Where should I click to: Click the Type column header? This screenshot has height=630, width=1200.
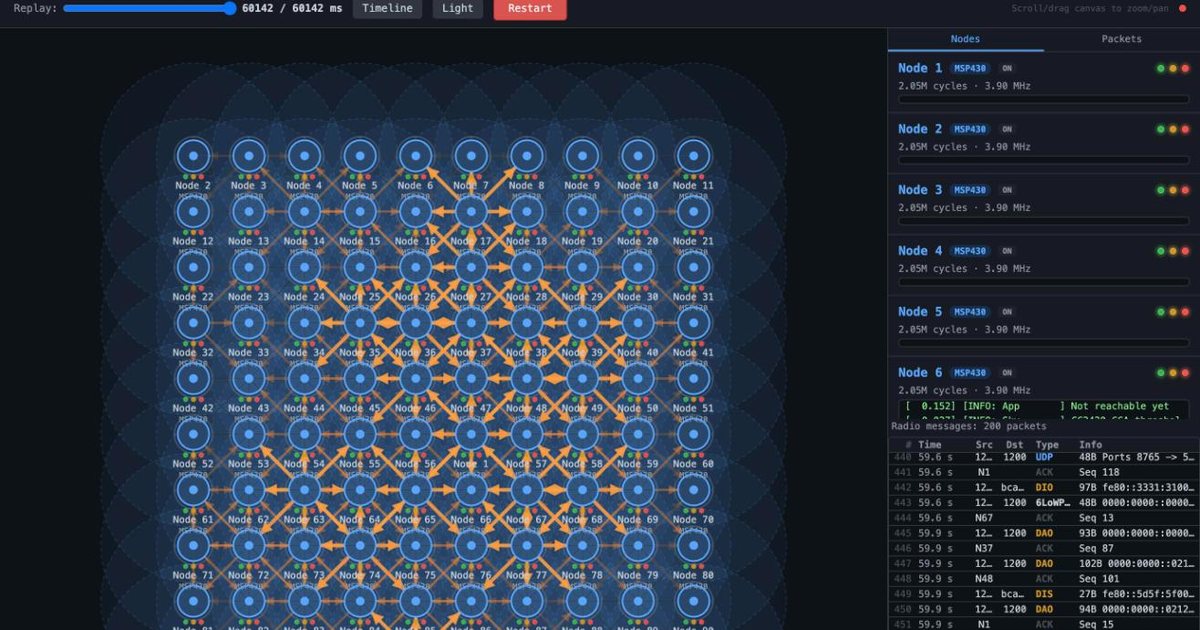click(1047, 445)
